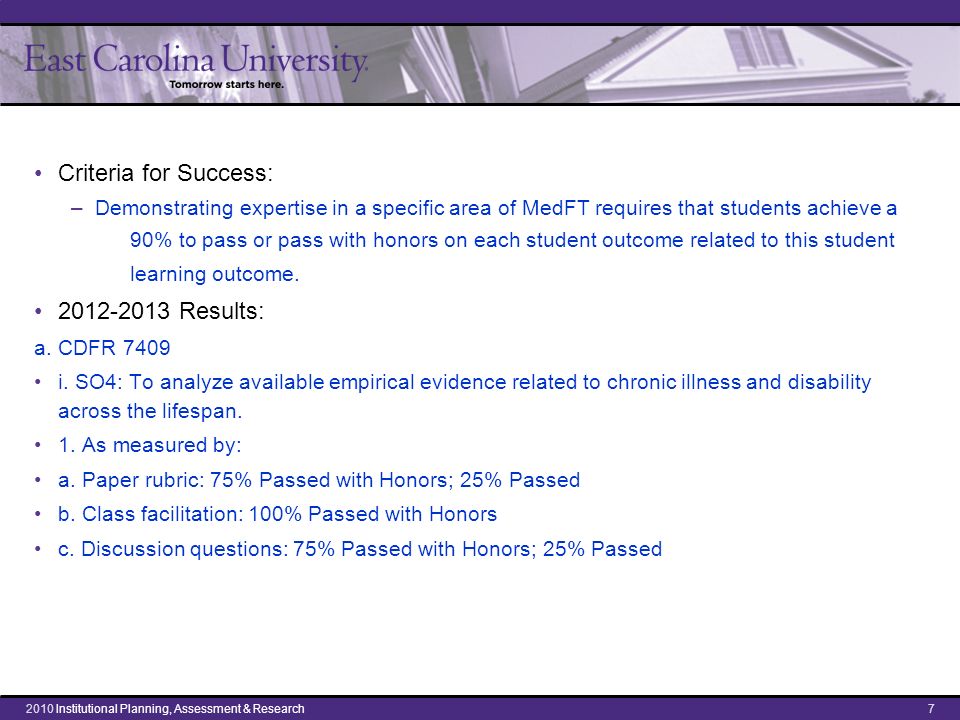
Task: Click the 'across the lifespan.' text
Action: click(x=150, y=411)
